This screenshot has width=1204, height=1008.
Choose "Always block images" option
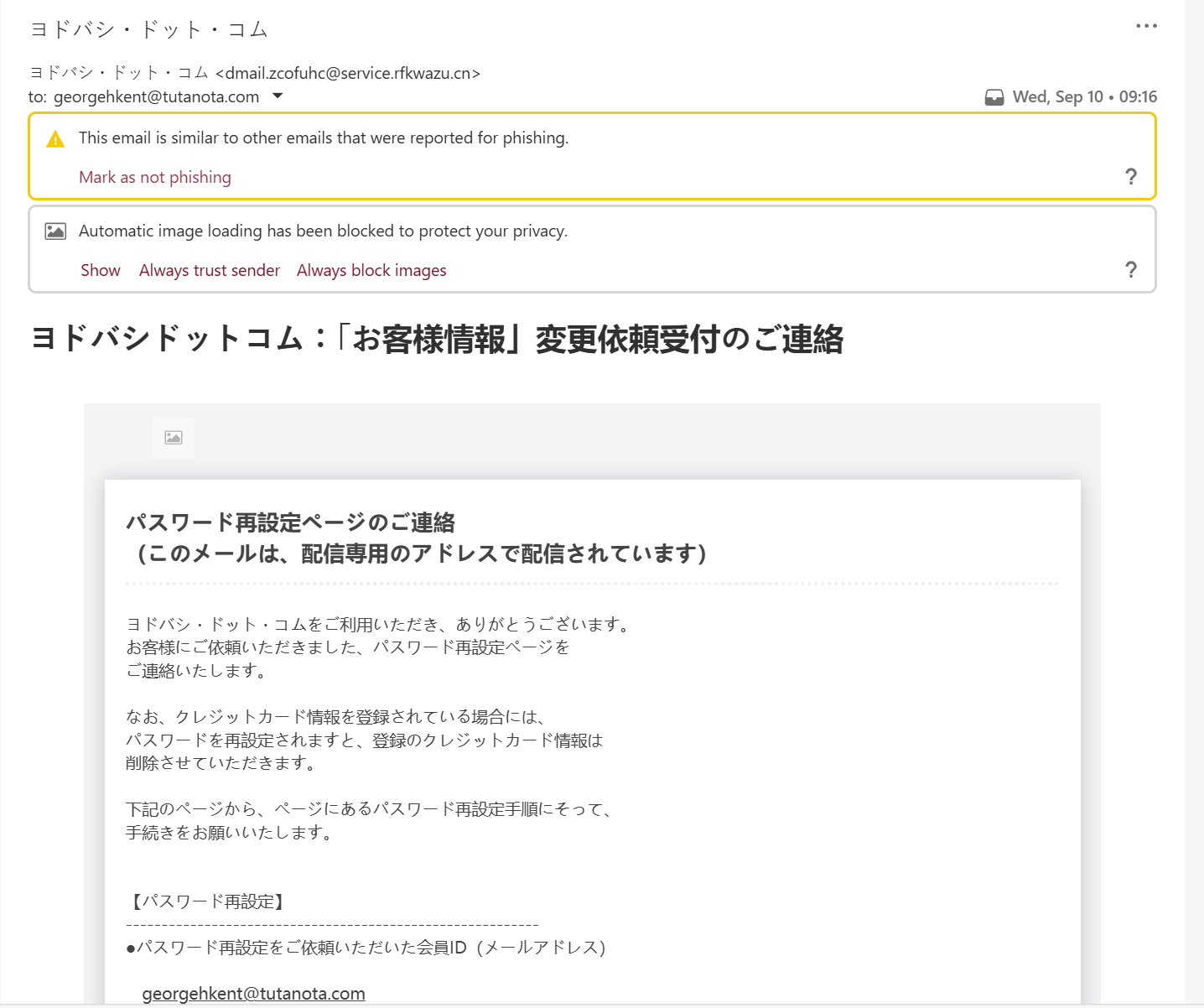coord(371,270)
